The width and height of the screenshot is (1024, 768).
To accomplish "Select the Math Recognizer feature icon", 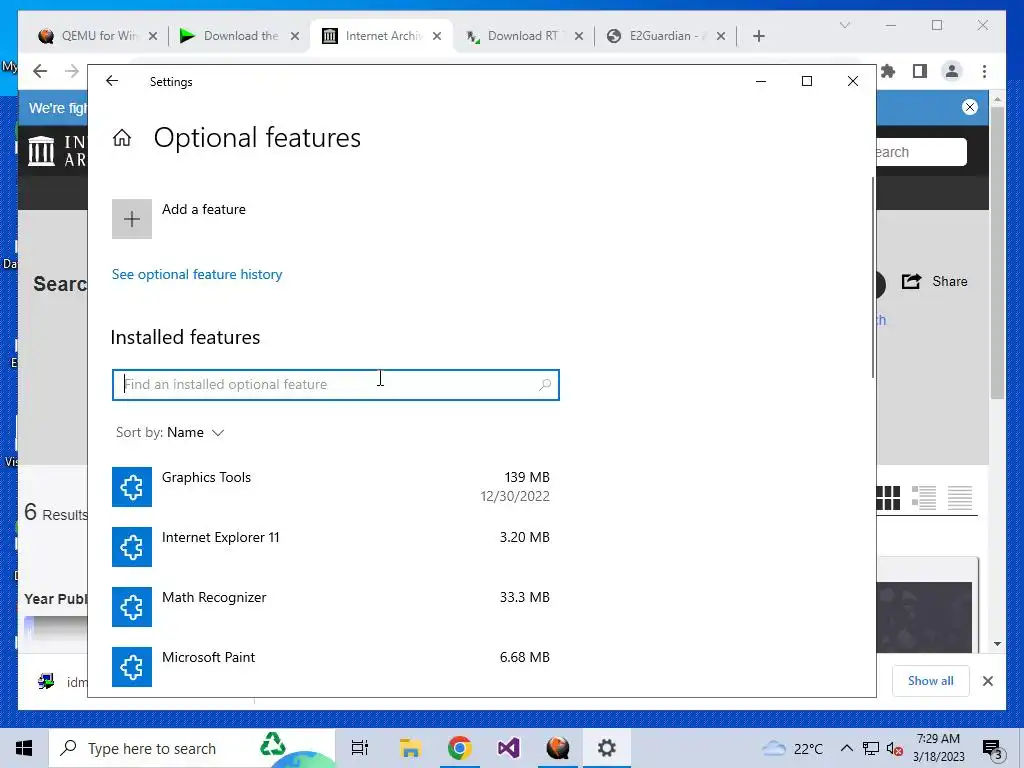I will pos(132,607).
